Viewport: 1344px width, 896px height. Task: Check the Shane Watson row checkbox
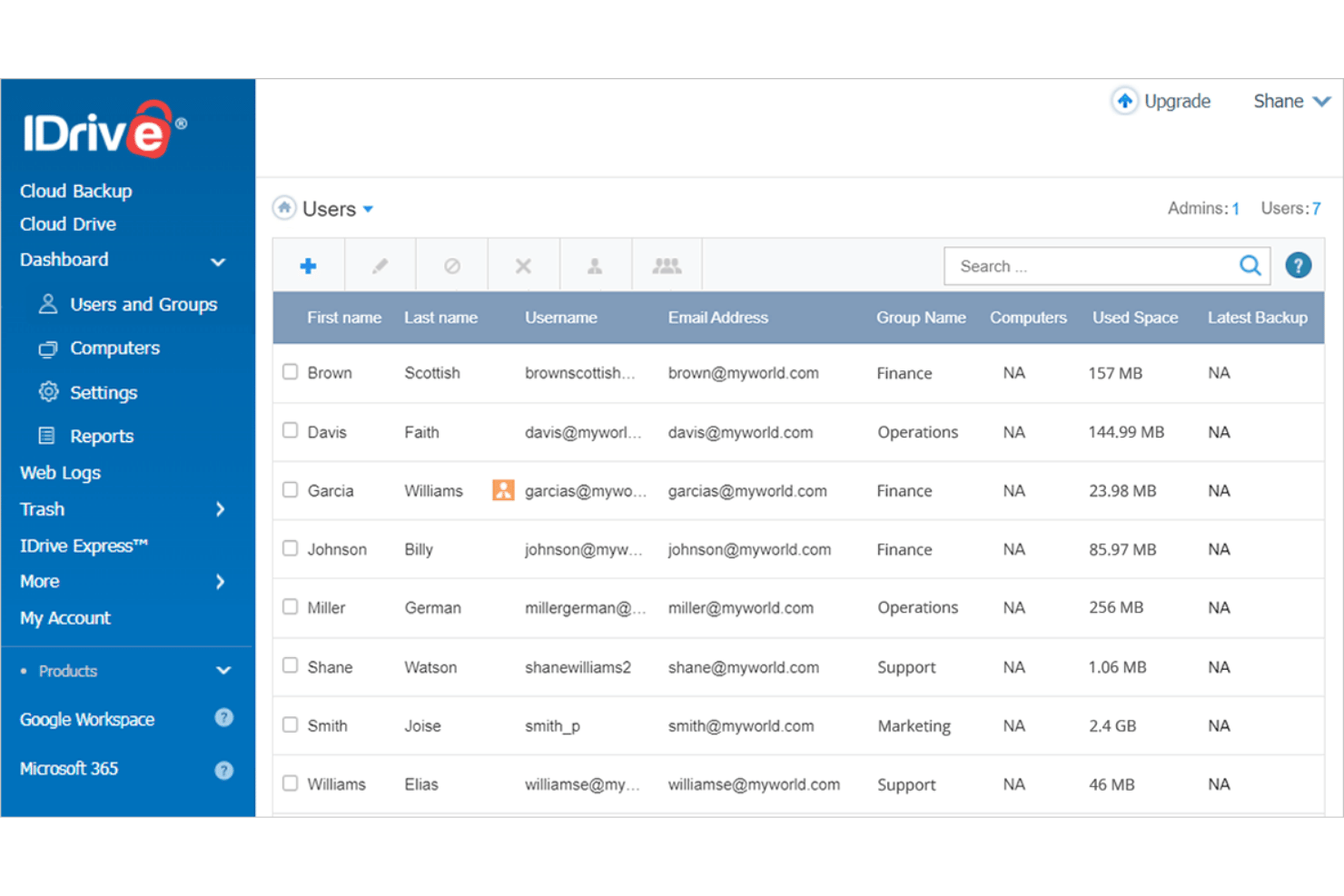(291, 665)
